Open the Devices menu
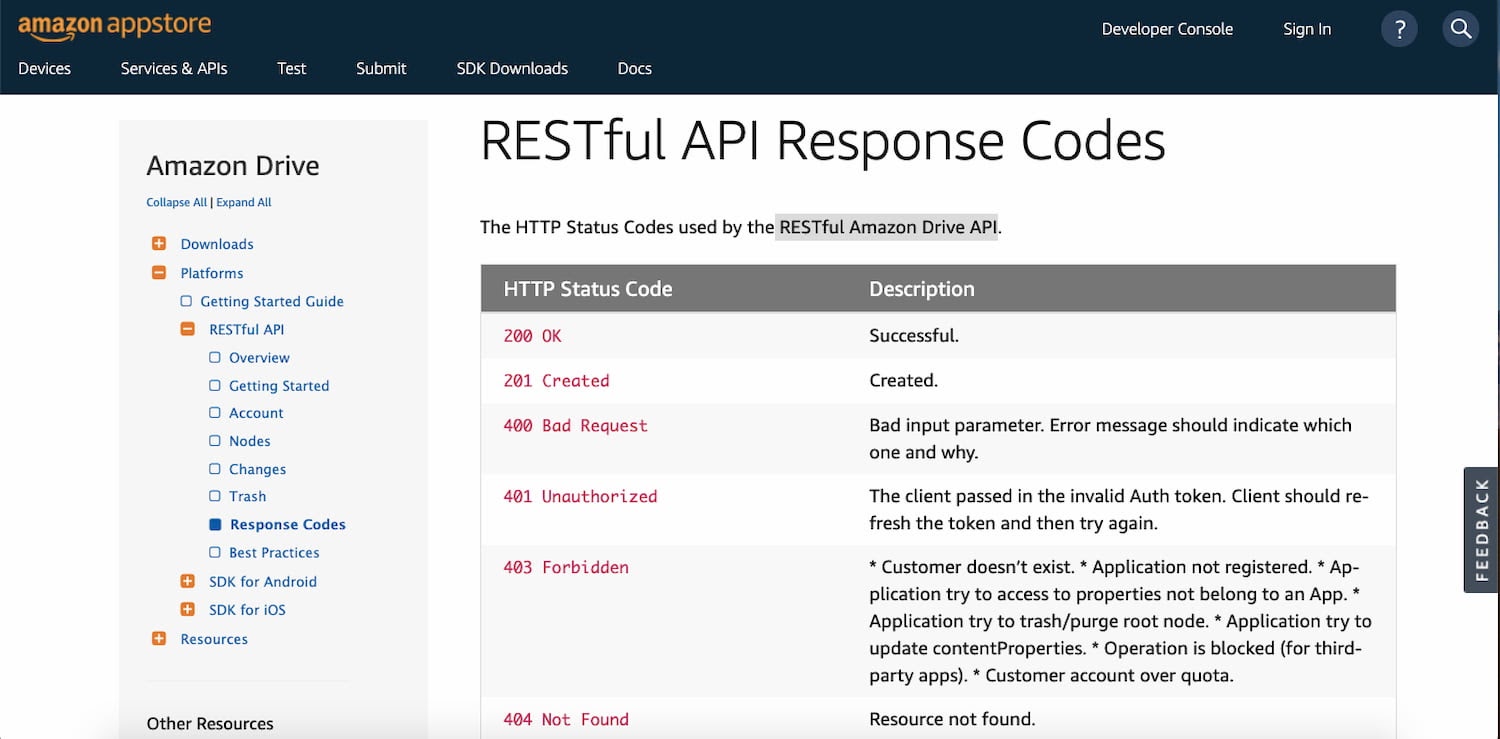Viewport: 1500px width, 739px height. (x=44, y=68)
